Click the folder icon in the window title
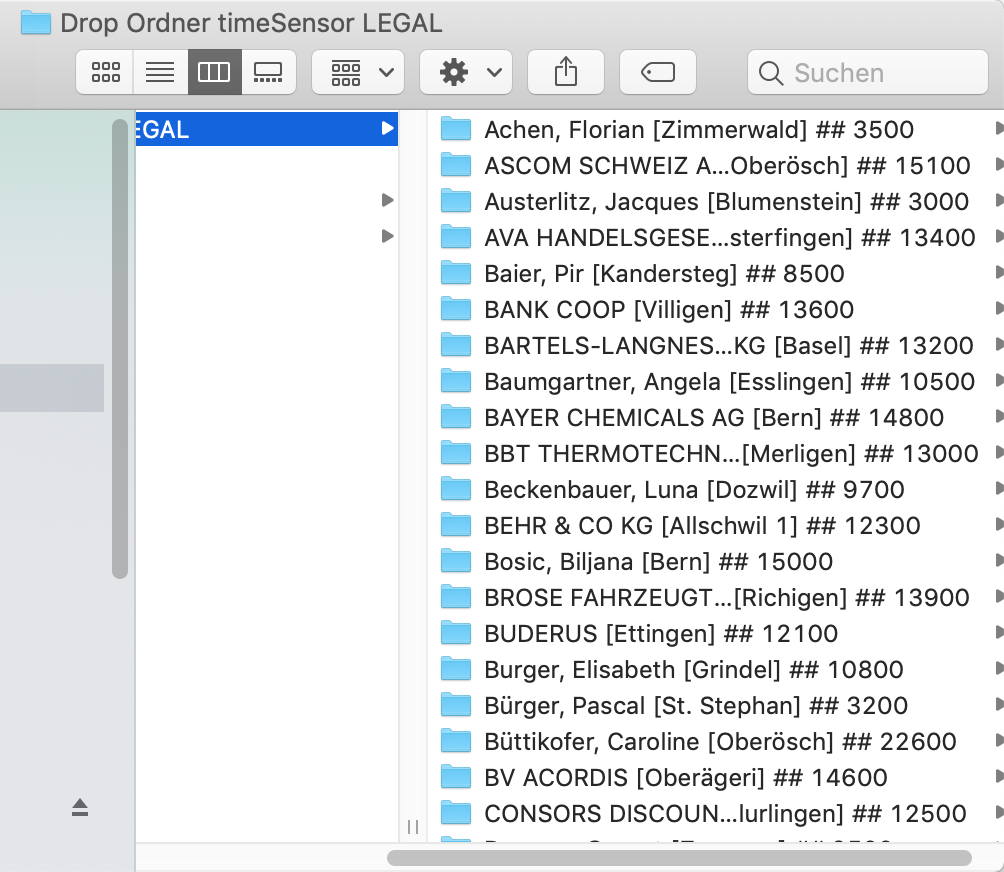 pyautogui.click(x=36, y=23)
